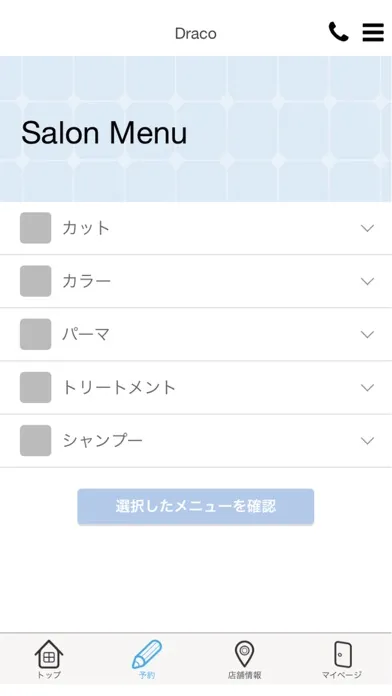Expand the パーマ row chevron
Viewport: 392px width, 696px height.
367,335
